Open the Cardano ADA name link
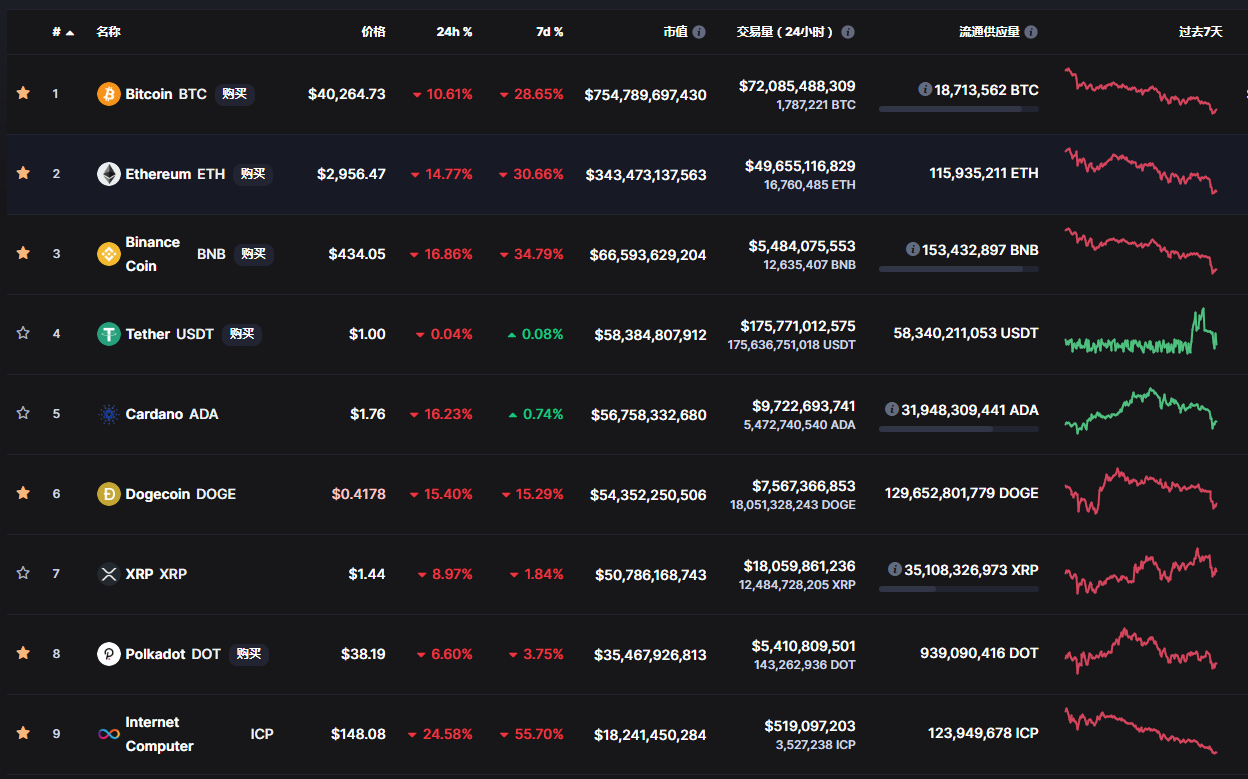 pyautogui.click(x=172, y=414)
